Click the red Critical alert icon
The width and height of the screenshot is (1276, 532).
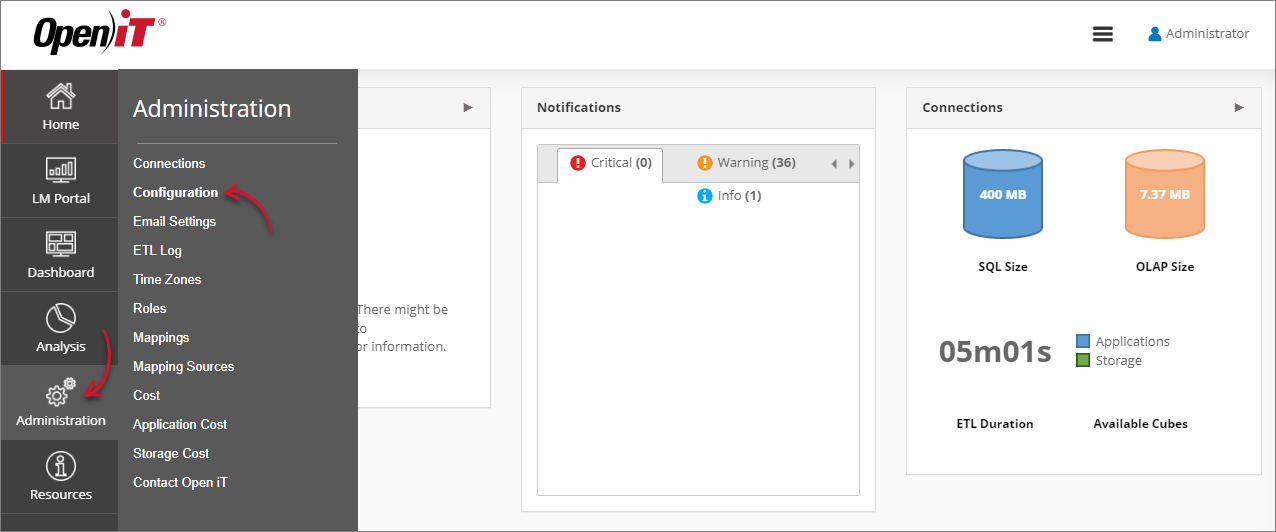pos(578,163)
